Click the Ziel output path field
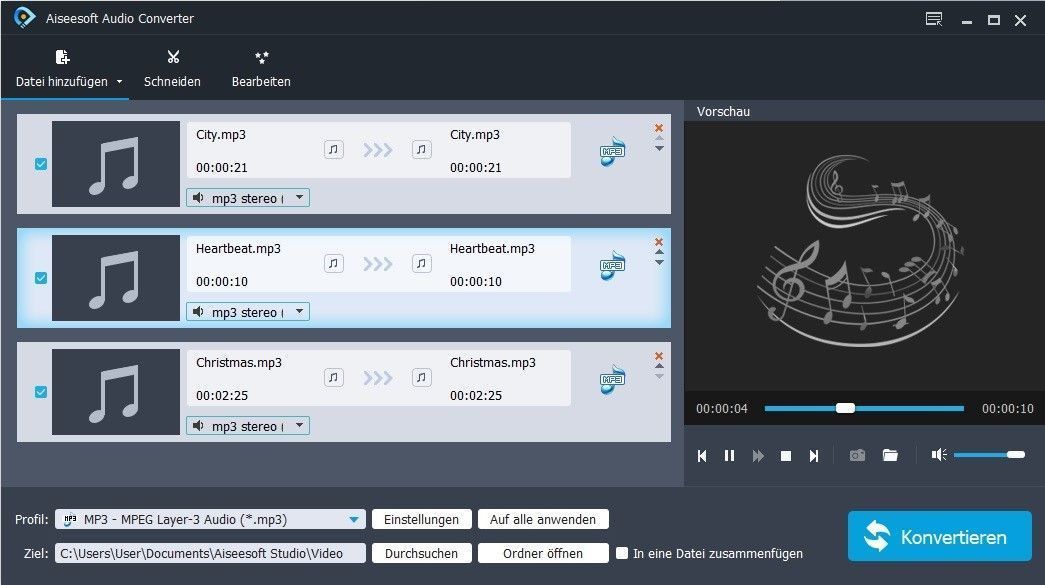1045x585 pixels. (x=210, y=553)
